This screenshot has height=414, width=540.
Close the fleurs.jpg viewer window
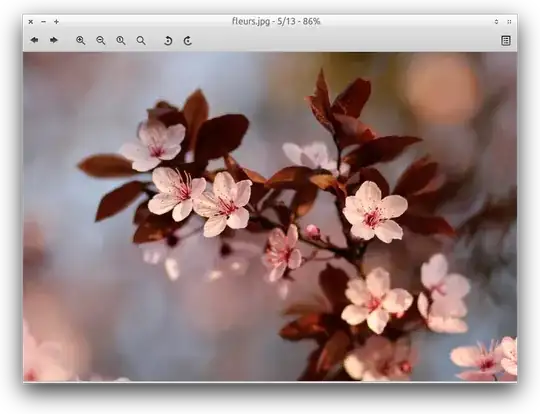[x=31, y=21]
